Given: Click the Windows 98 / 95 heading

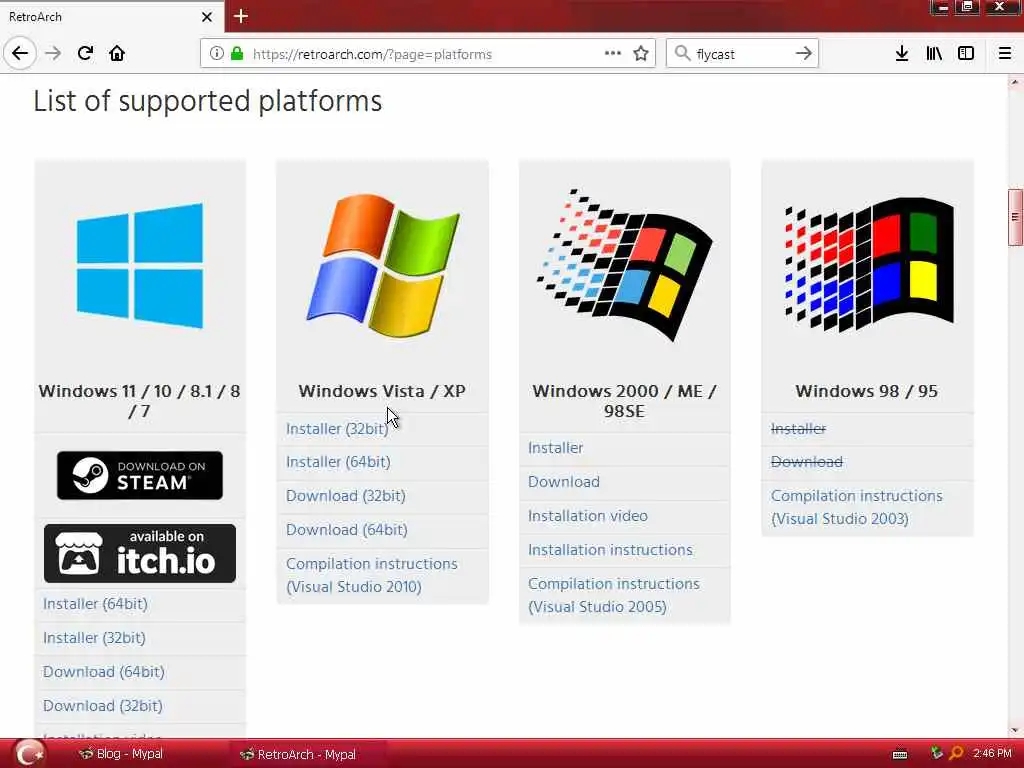Looking at the screenshot, I should [x=867, y=391].
